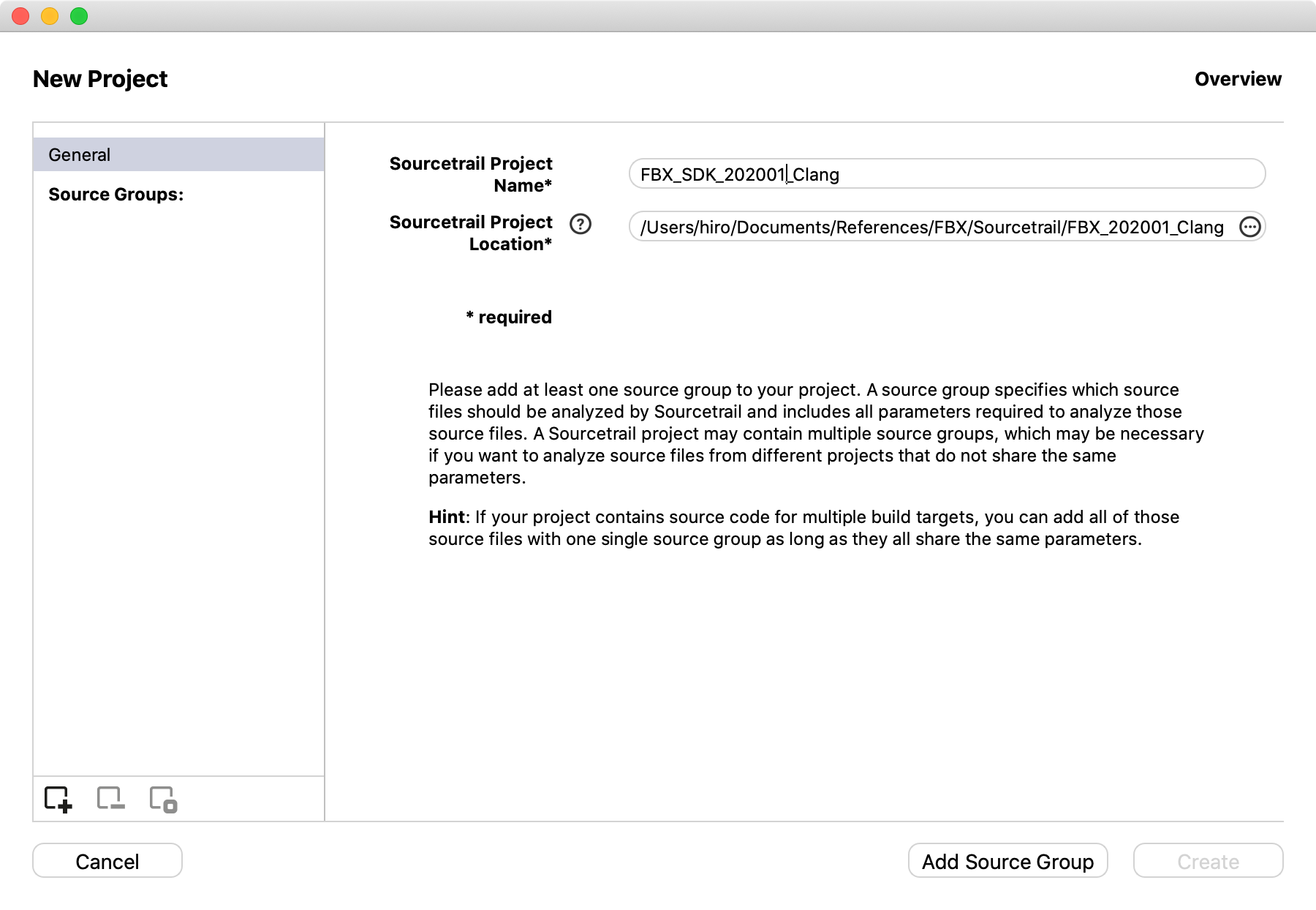Close the New Project window

coord(20,15)
